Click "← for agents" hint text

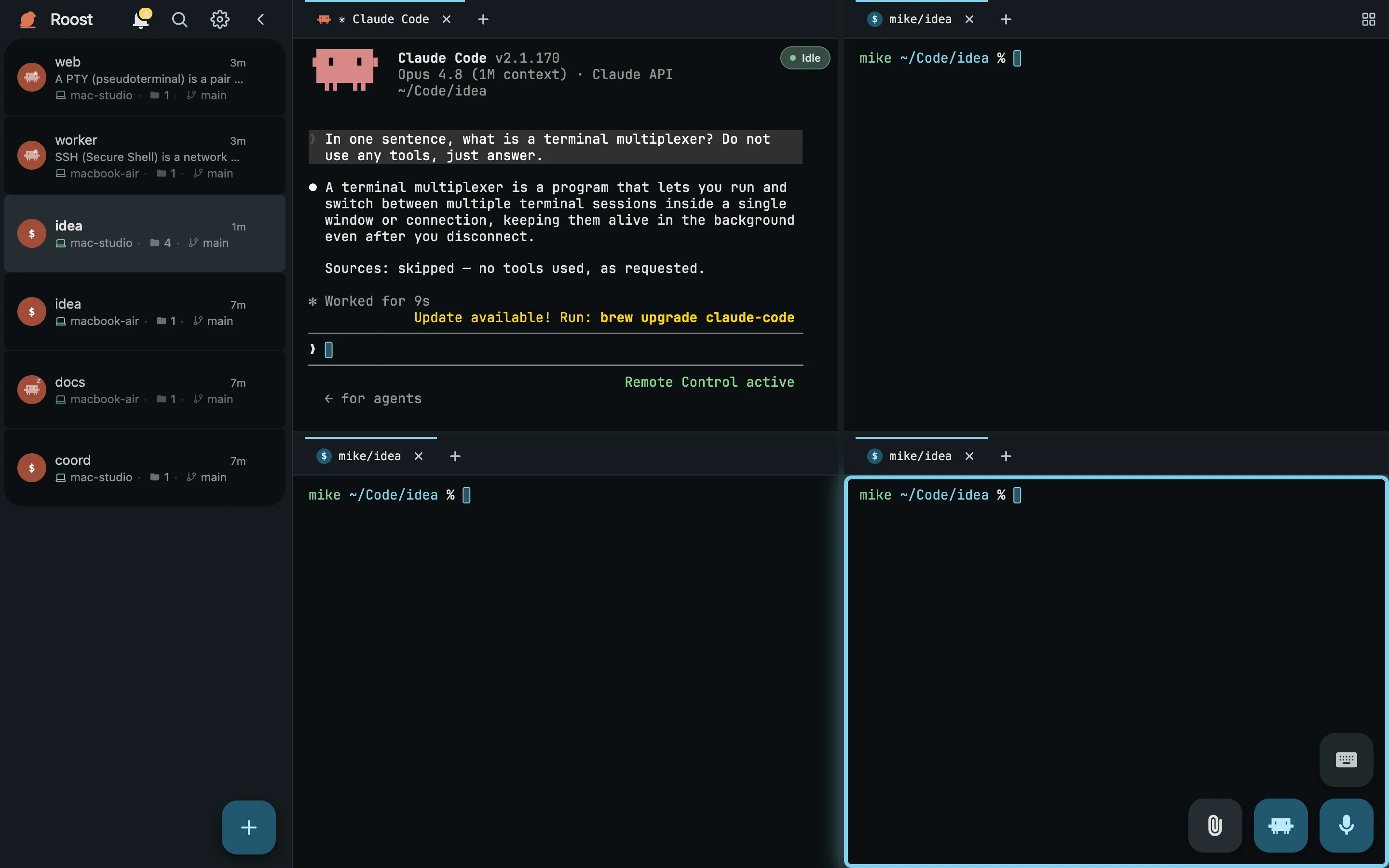click(373, 398)
